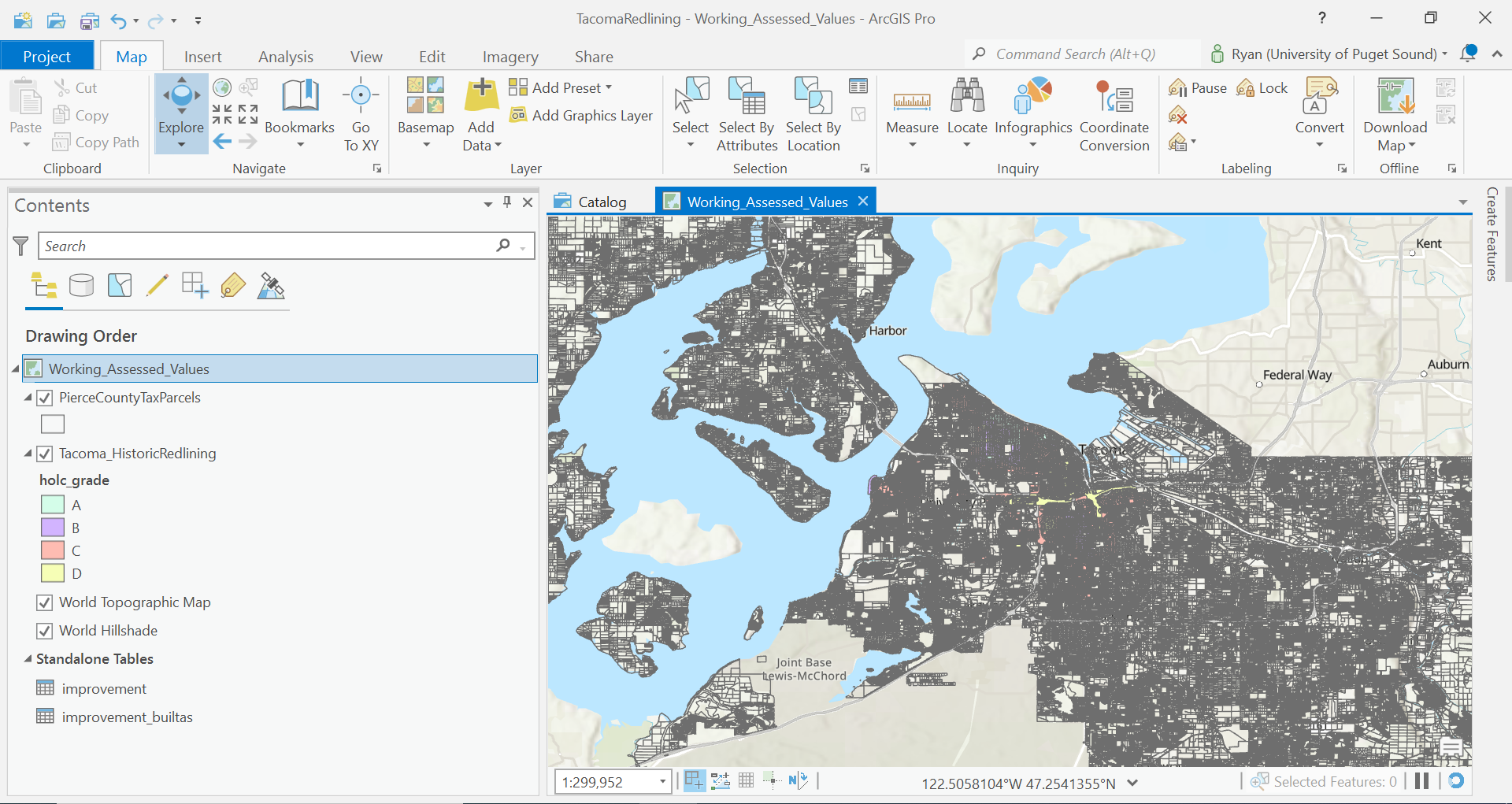This screenshot has width=1512, height=804.
Task: Click the Infographics tool
Action: [x=1033, y=113]
